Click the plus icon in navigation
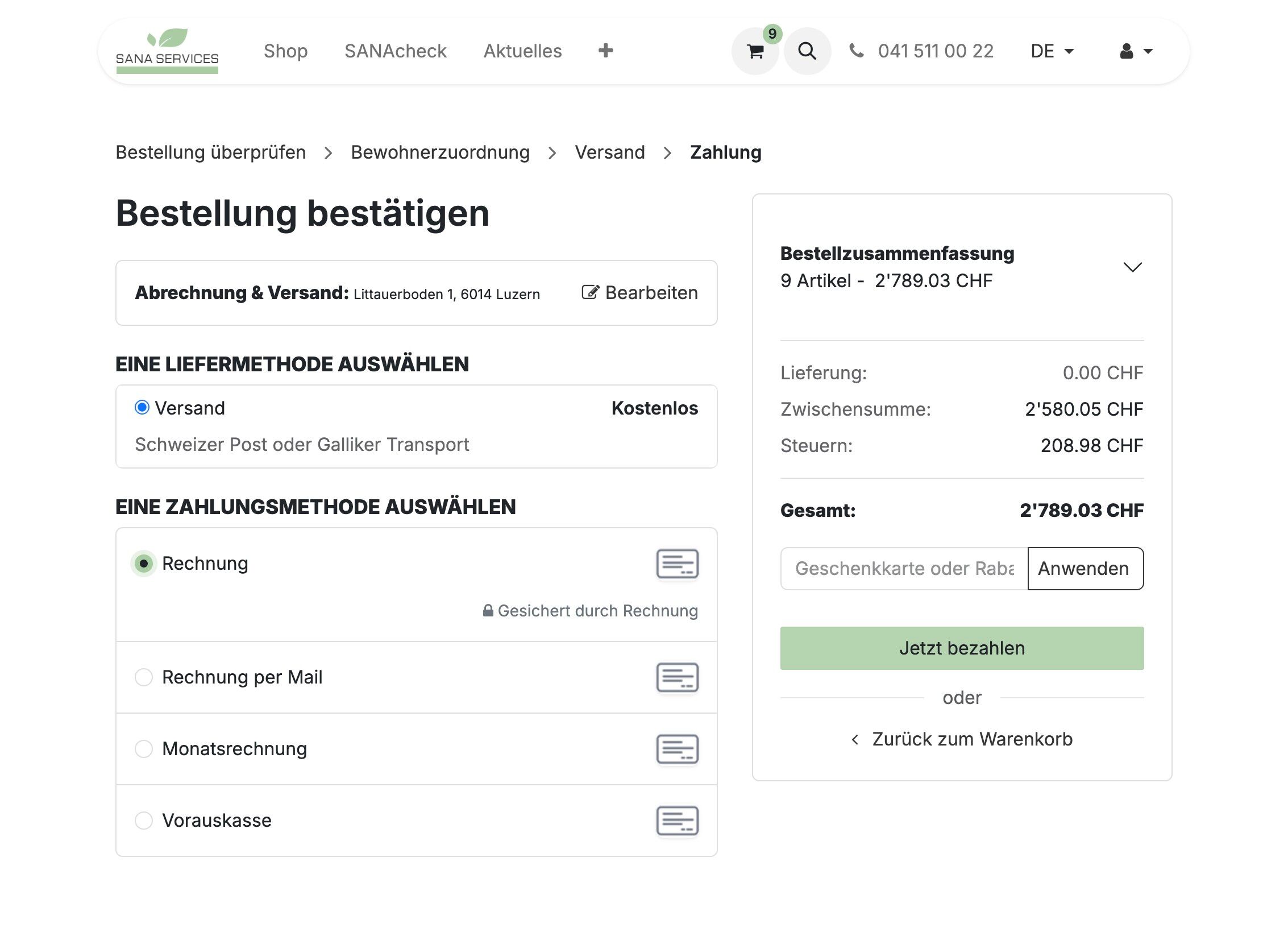 [605, 51]
